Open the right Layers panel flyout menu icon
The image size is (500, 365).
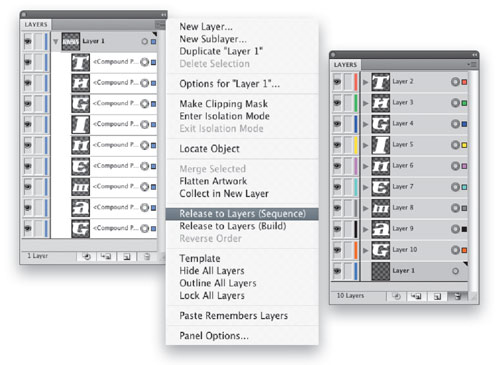coord(472,64)
